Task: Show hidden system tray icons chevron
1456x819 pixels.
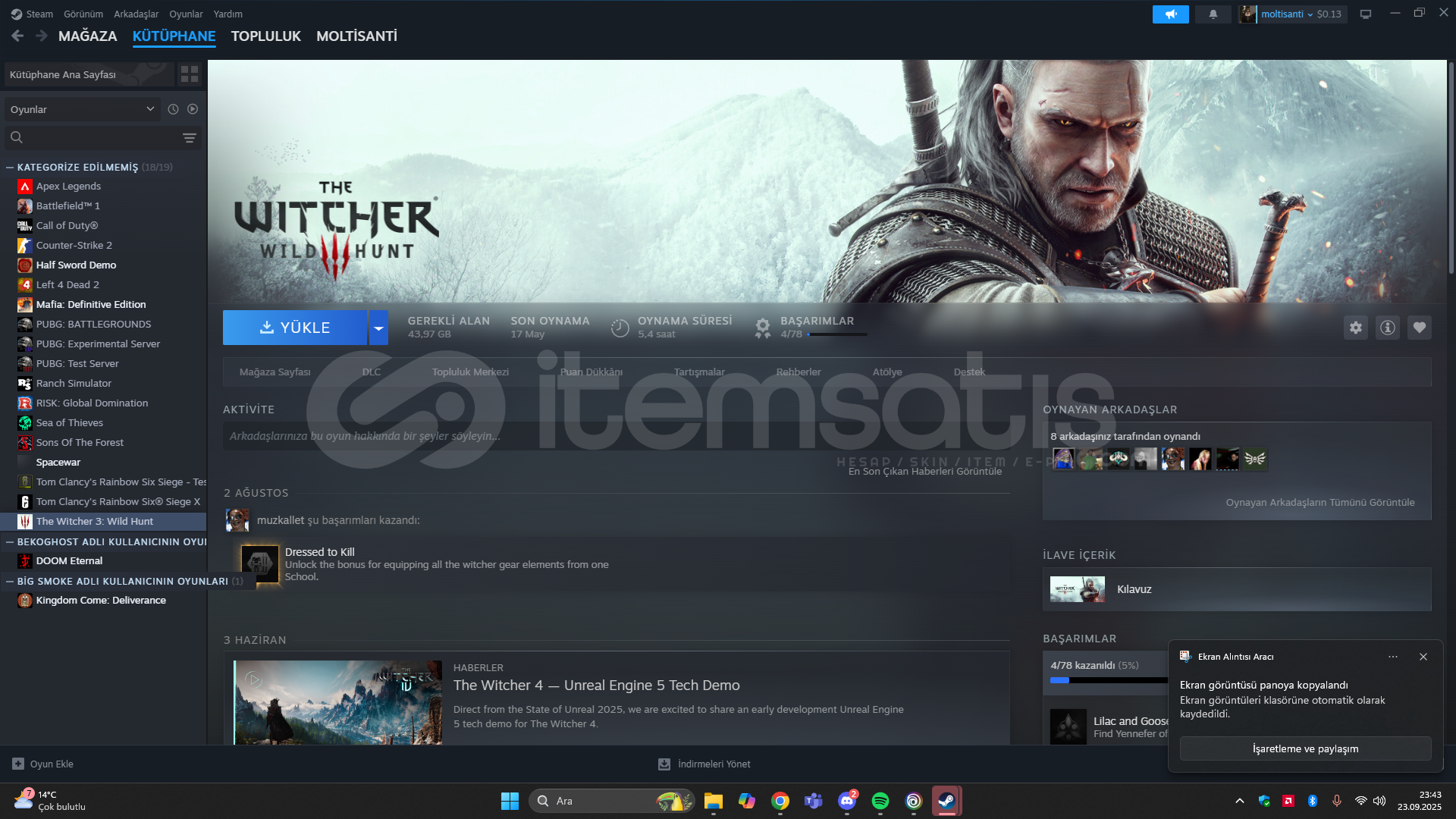Action: tap(1239, 801)
